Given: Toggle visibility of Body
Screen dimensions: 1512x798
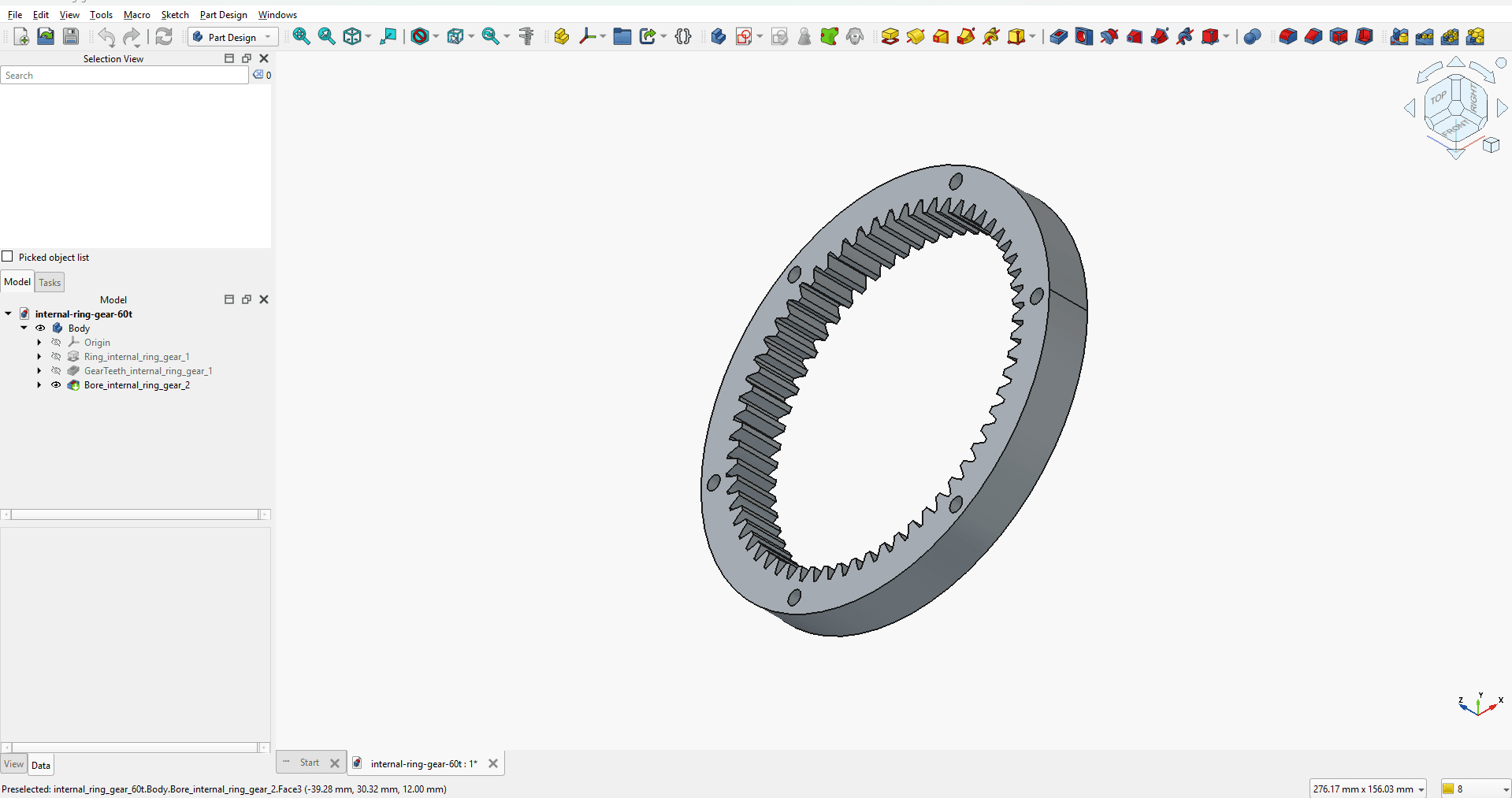Looking at the screenshot, I should 40,328.
